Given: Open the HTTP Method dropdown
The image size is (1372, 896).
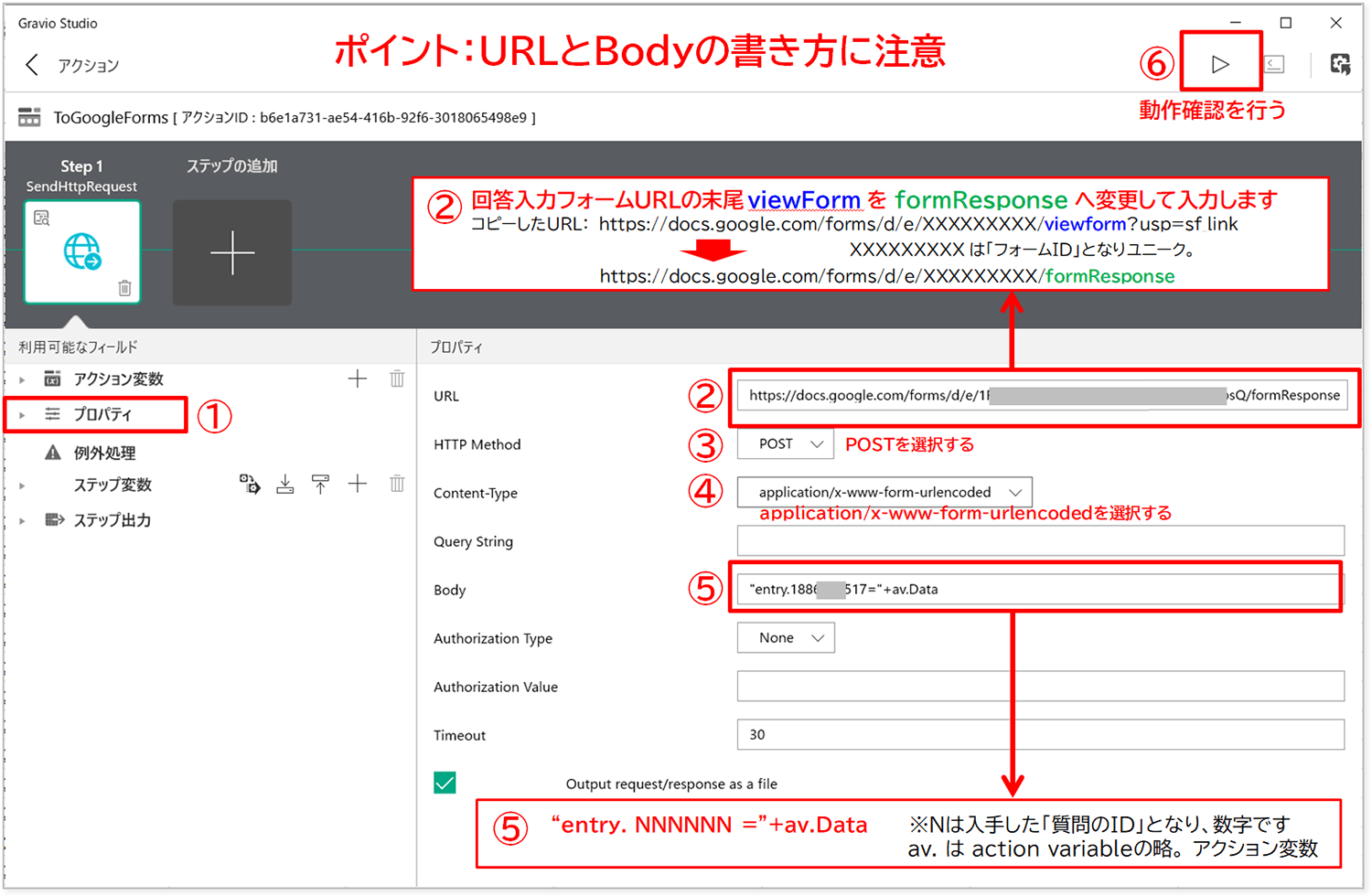Looking at the screenshot, I should 786,443.
